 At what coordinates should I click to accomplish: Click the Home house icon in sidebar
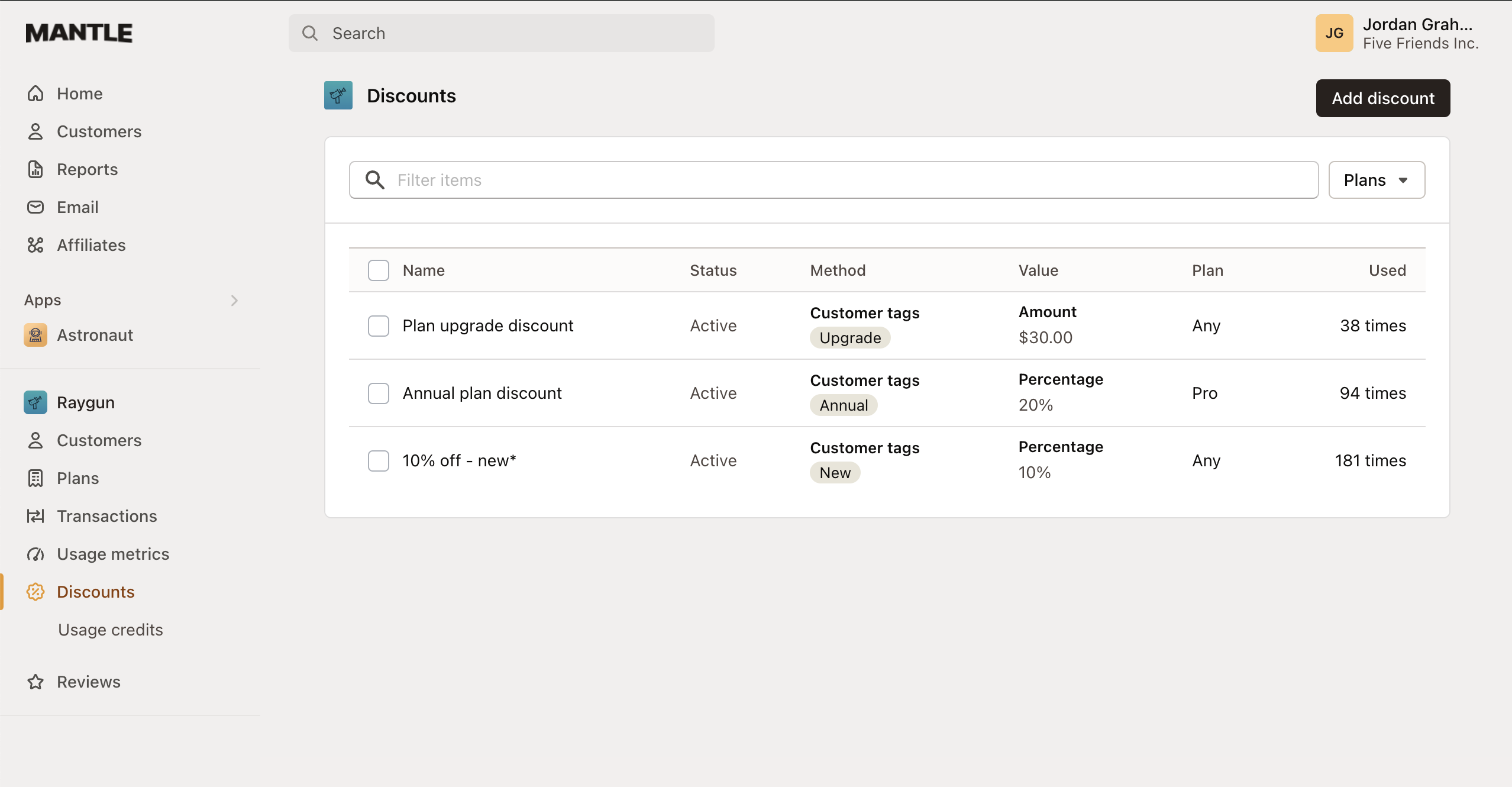tap(35, 93)
